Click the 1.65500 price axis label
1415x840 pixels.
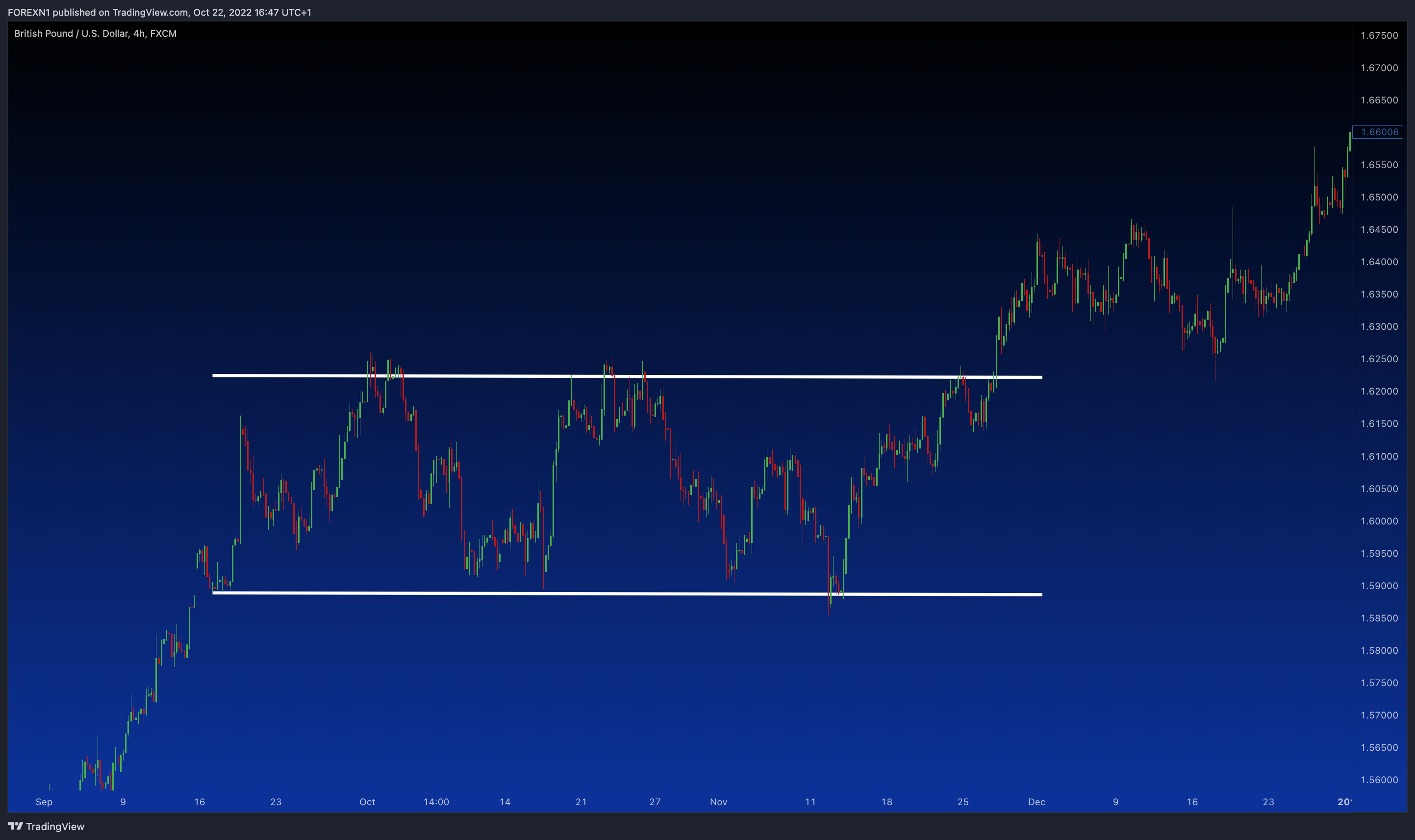[1379, 165]
